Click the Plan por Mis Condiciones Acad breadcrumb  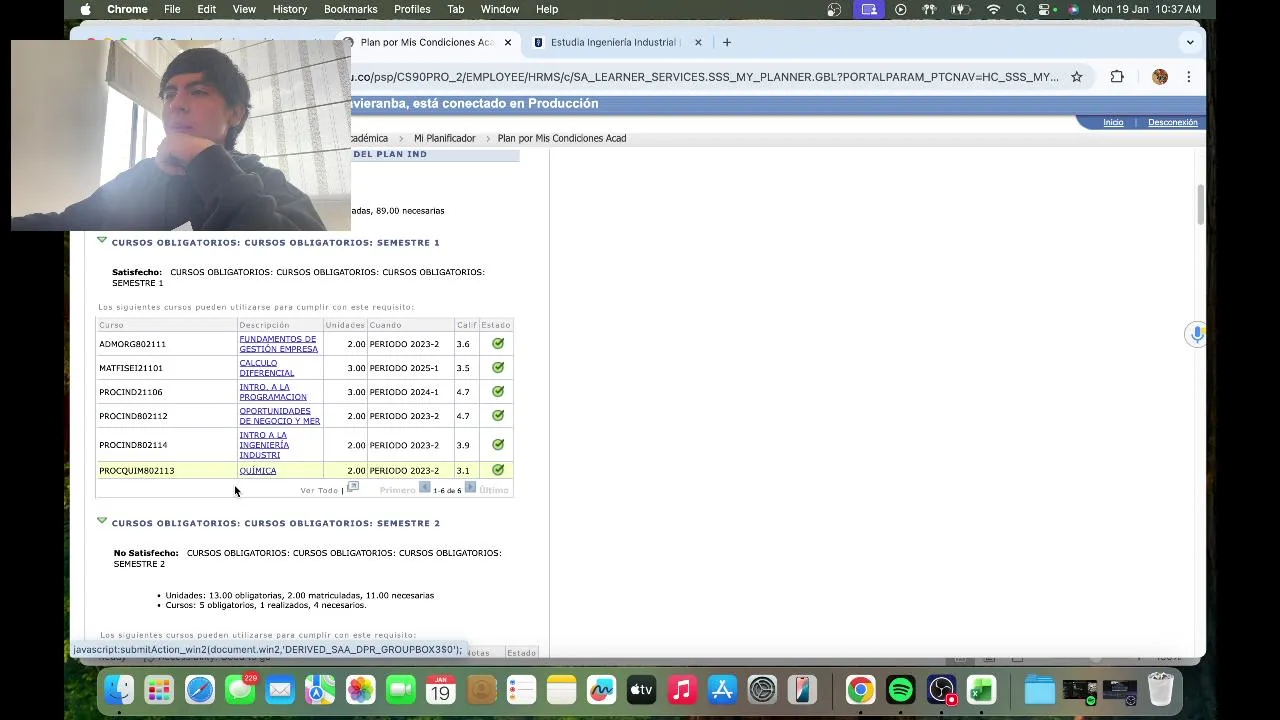(562, 138)
